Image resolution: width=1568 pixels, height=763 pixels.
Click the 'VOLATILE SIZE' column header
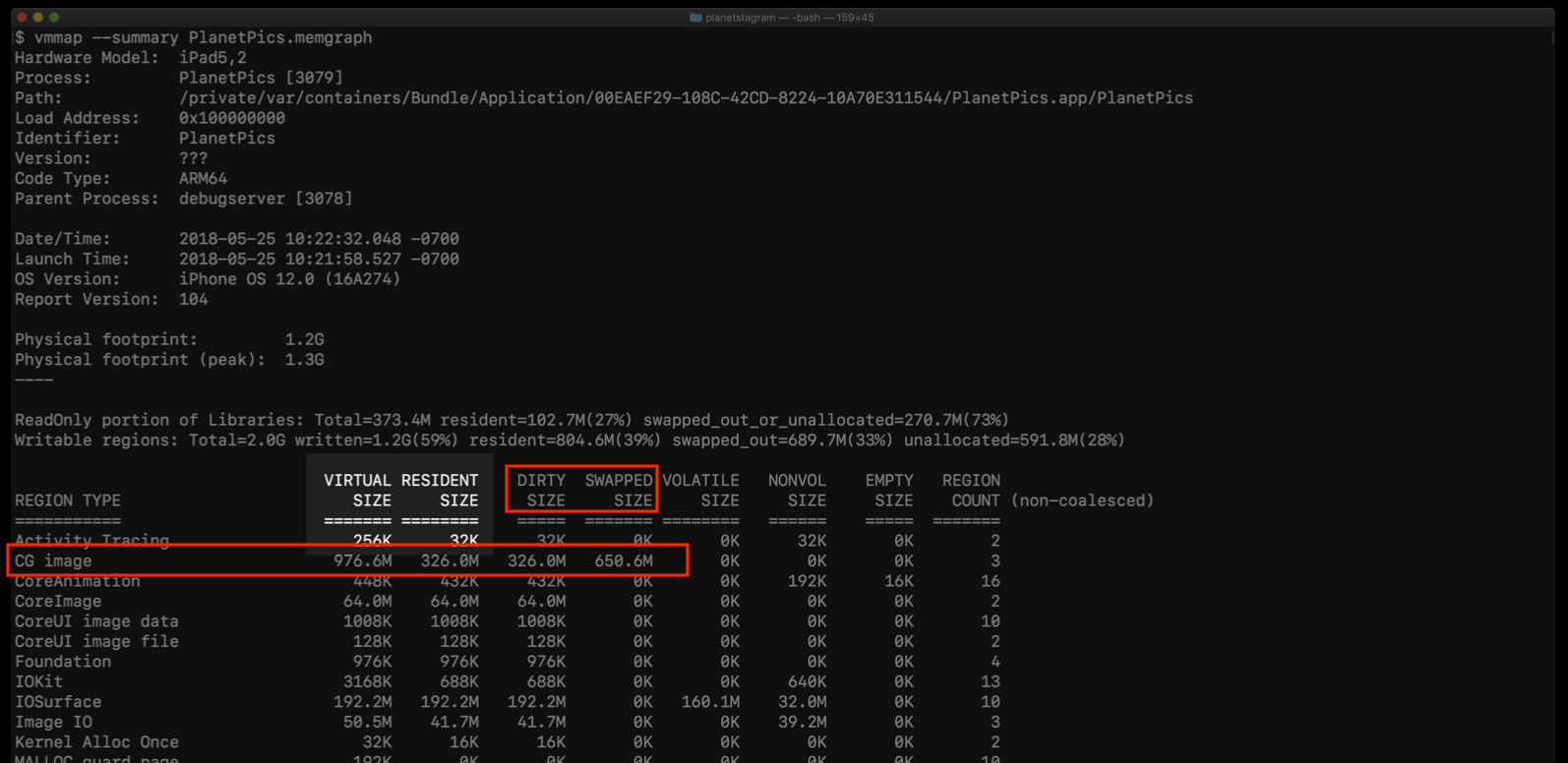700,491
